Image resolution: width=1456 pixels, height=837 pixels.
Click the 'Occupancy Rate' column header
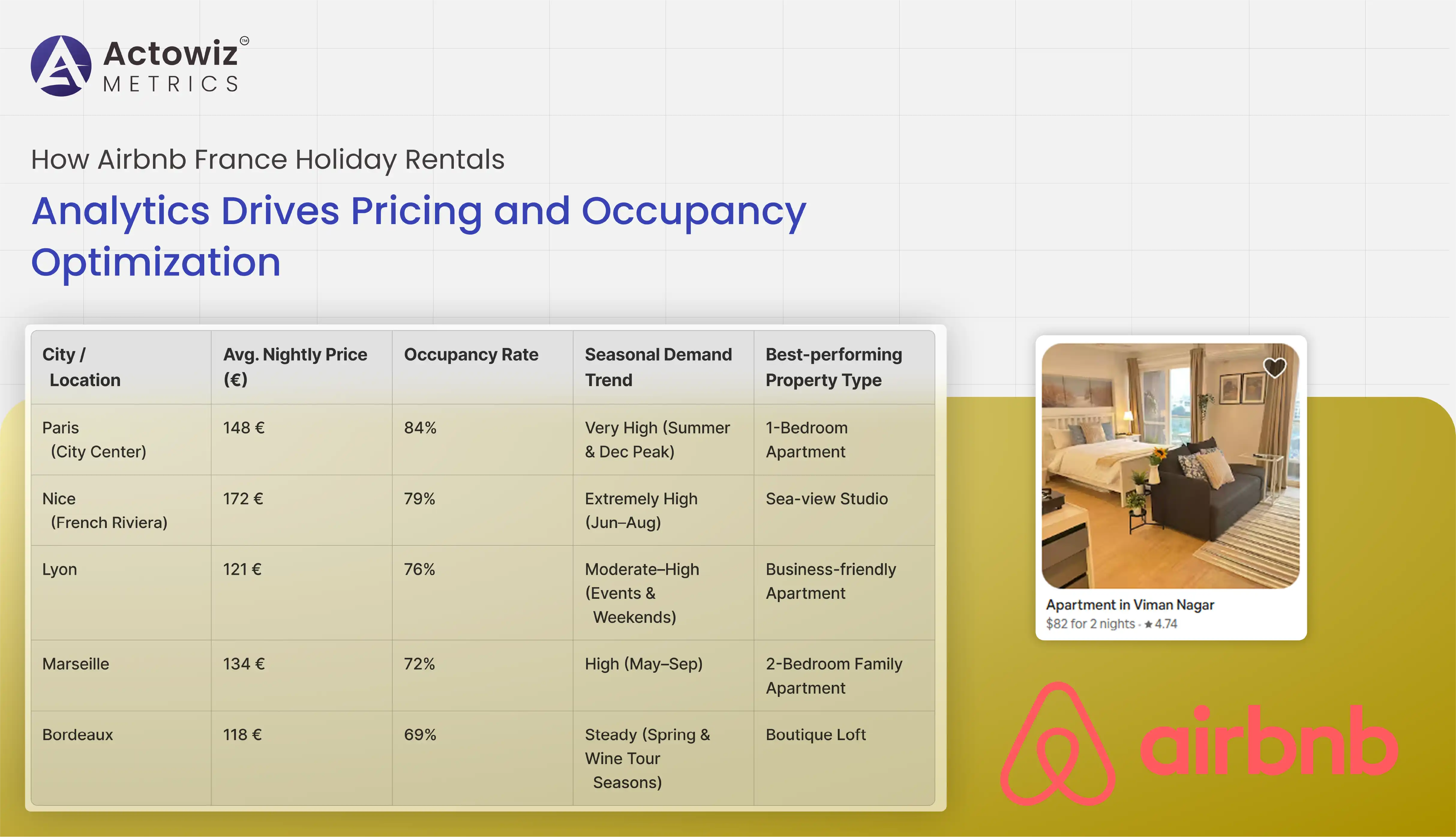(x=471, y=355)
